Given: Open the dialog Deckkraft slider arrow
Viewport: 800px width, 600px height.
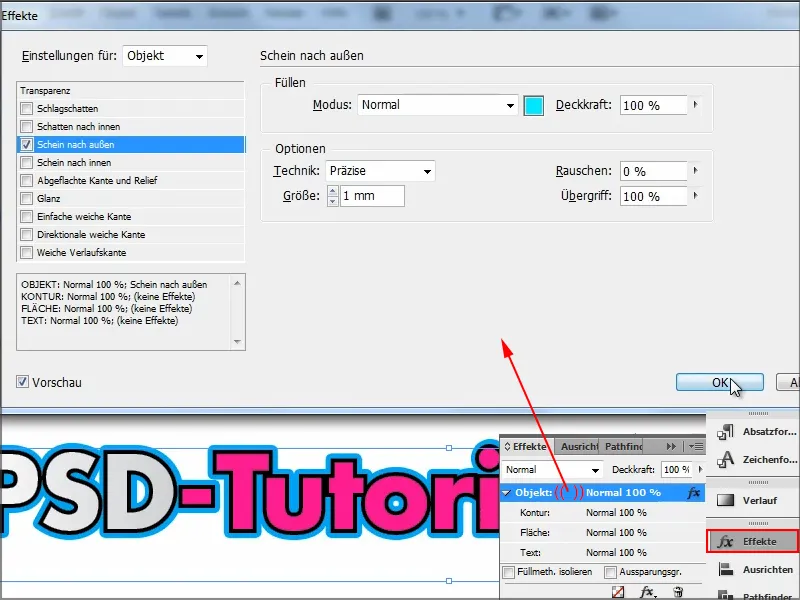Looking at the screenshot, I should click(695, 105).
